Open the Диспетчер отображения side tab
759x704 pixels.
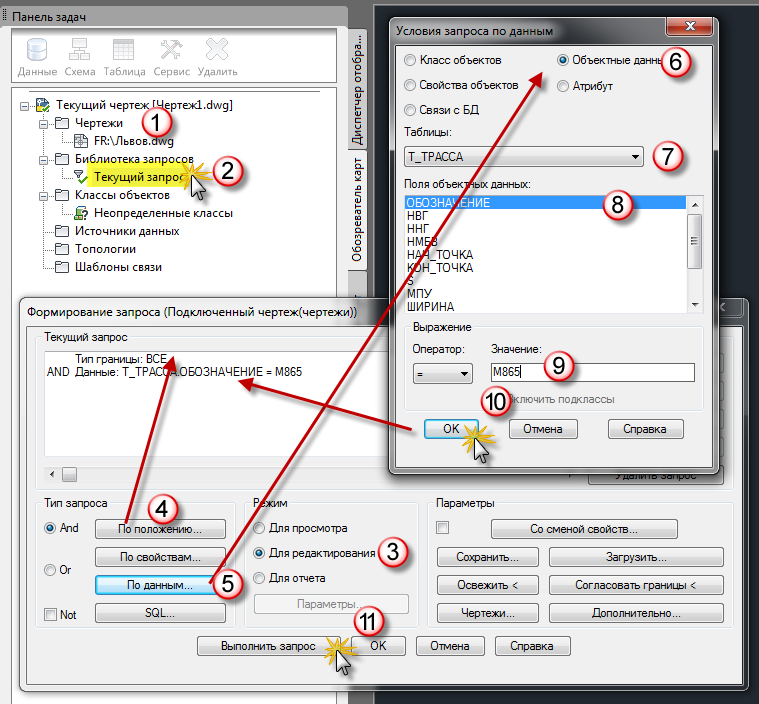click(357, 90)
